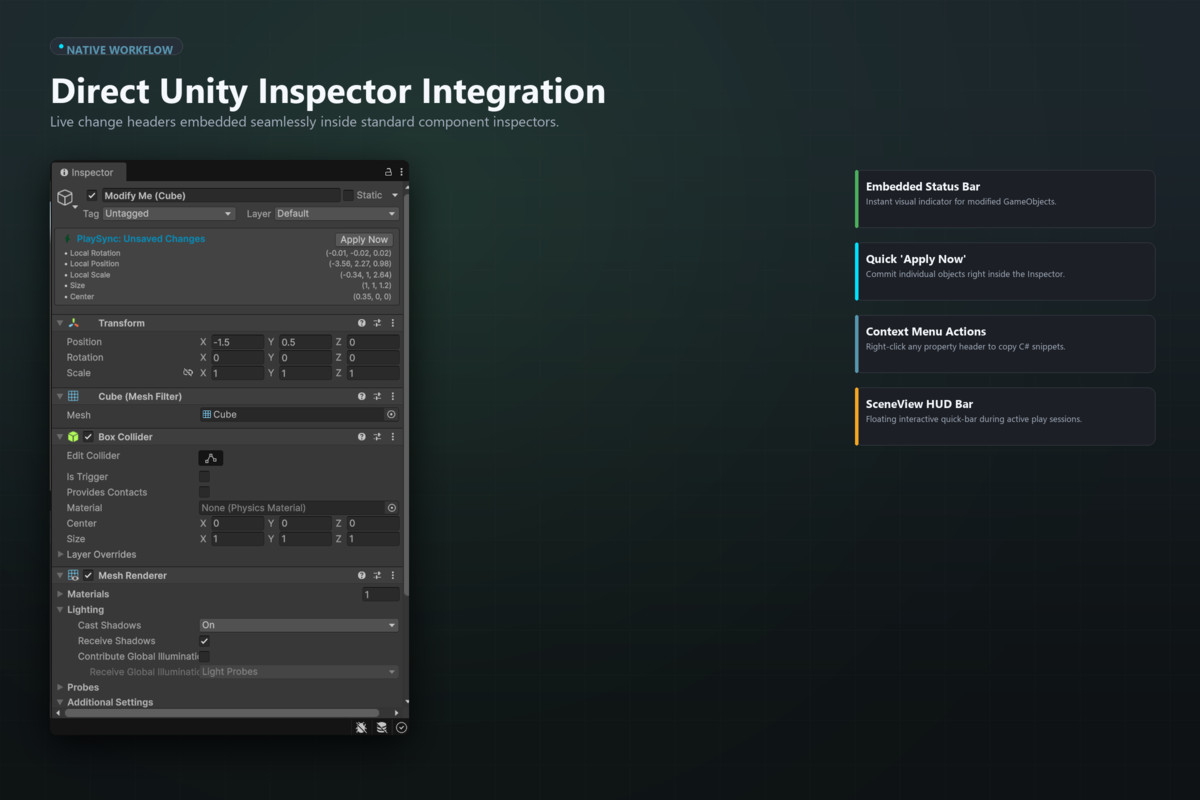Click the Local Rotation change entry
The image size is (1200, 800).
tap(229, 253)
